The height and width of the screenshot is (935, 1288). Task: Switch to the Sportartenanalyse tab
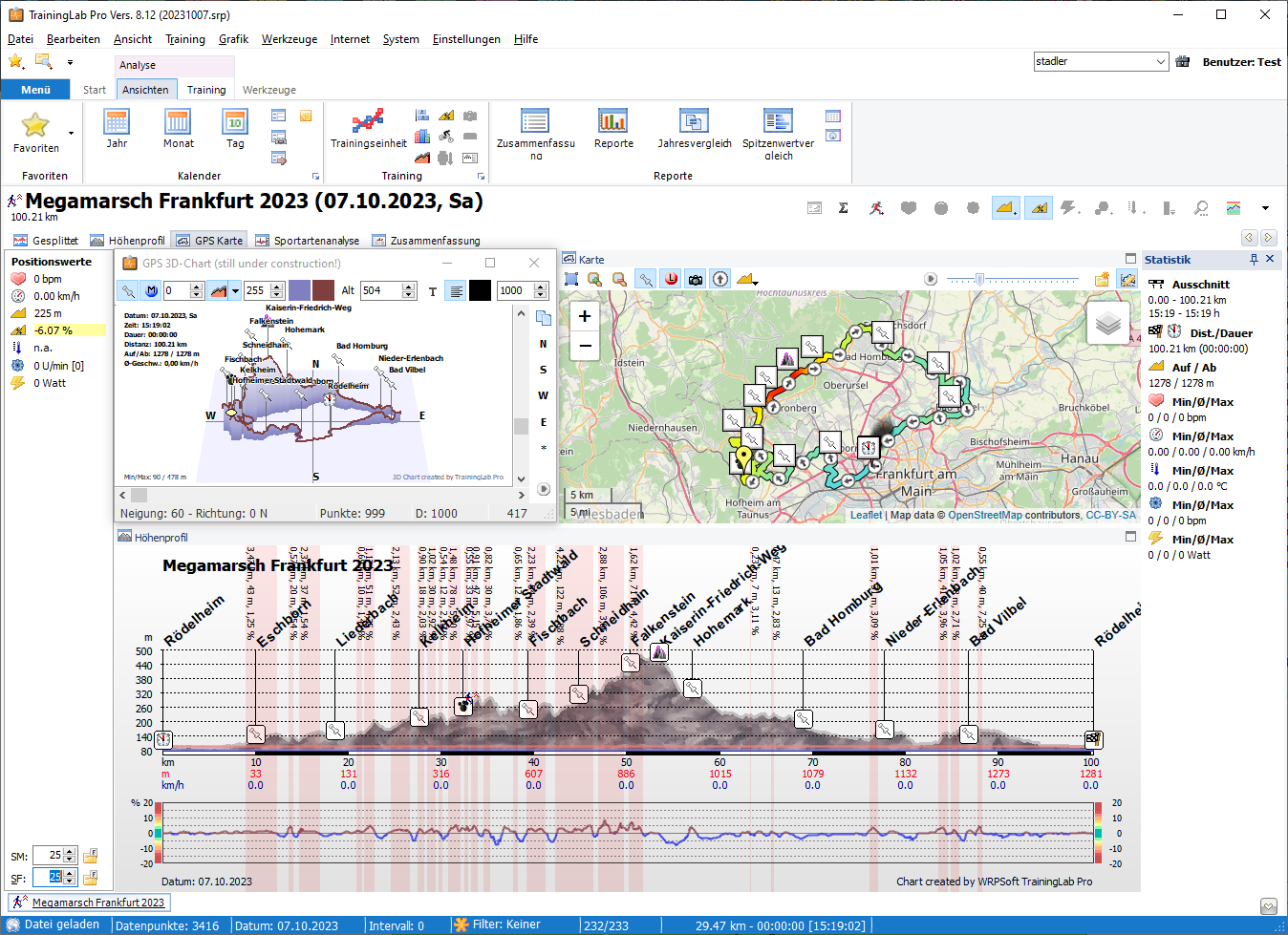308,241
